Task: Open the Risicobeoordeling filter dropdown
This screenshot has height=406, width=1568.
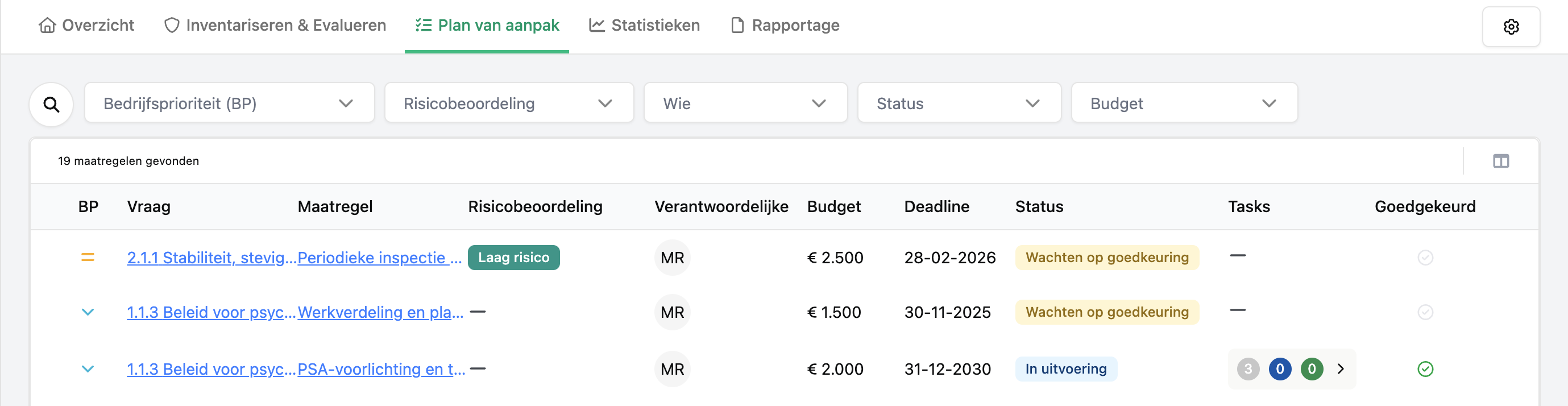Action: tap(509, 103)
